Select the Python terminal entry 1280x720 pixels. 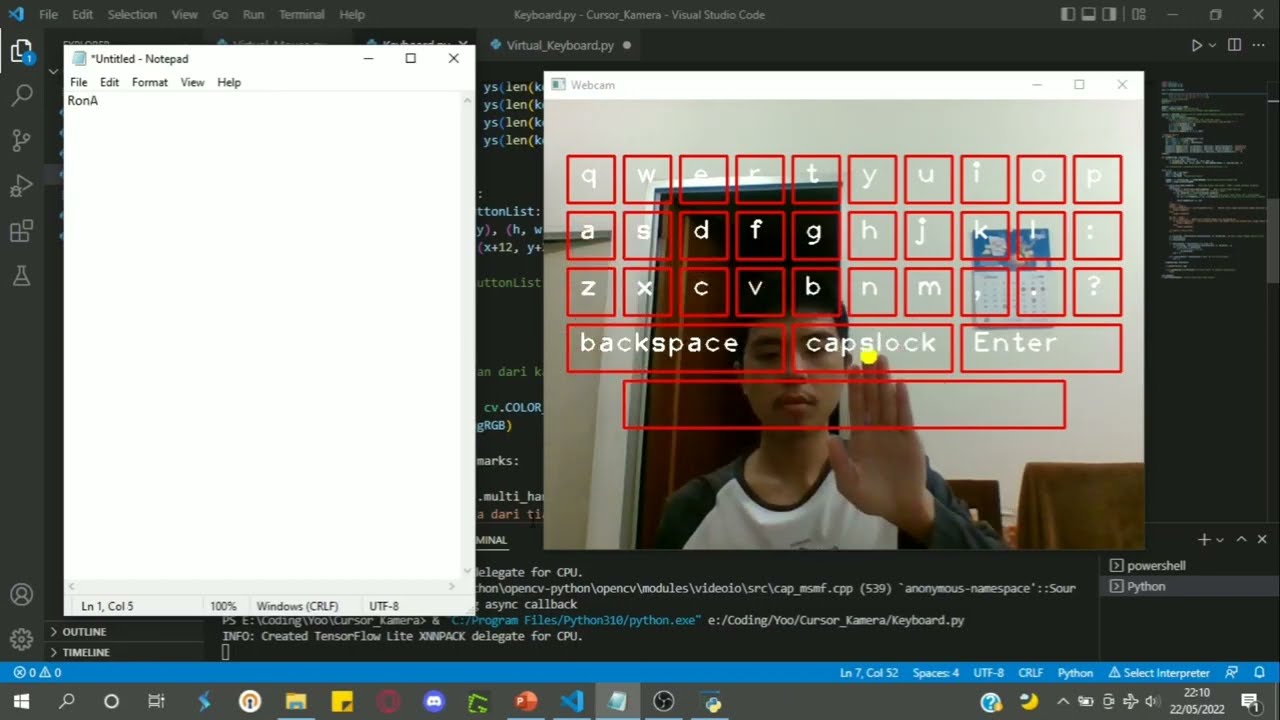[1146, 587]
